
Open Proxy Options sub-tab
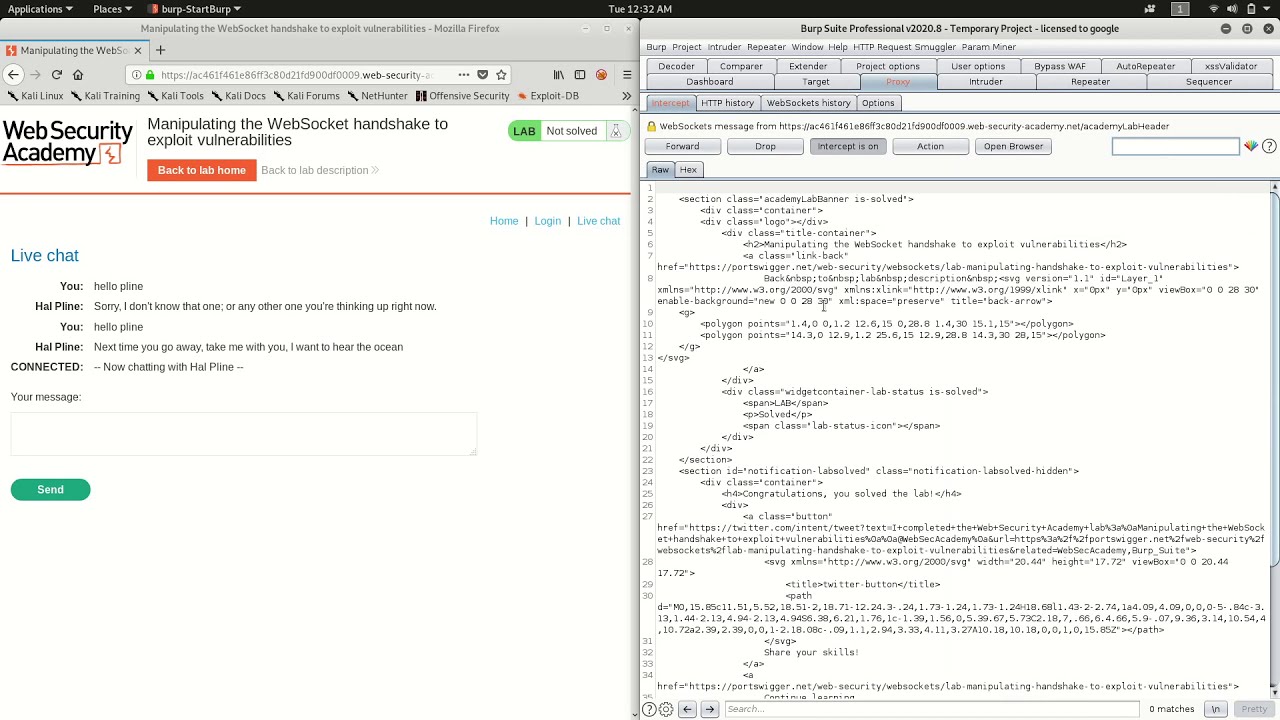878,103
